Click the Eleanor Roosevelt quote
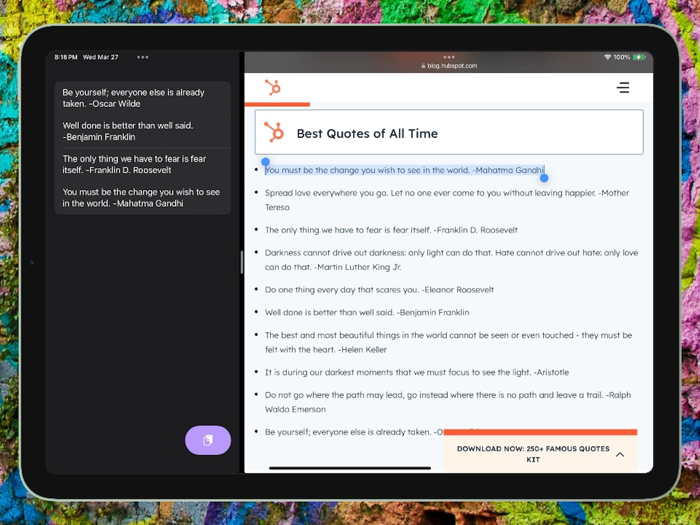The image size is (700, 525). [379, 290]
